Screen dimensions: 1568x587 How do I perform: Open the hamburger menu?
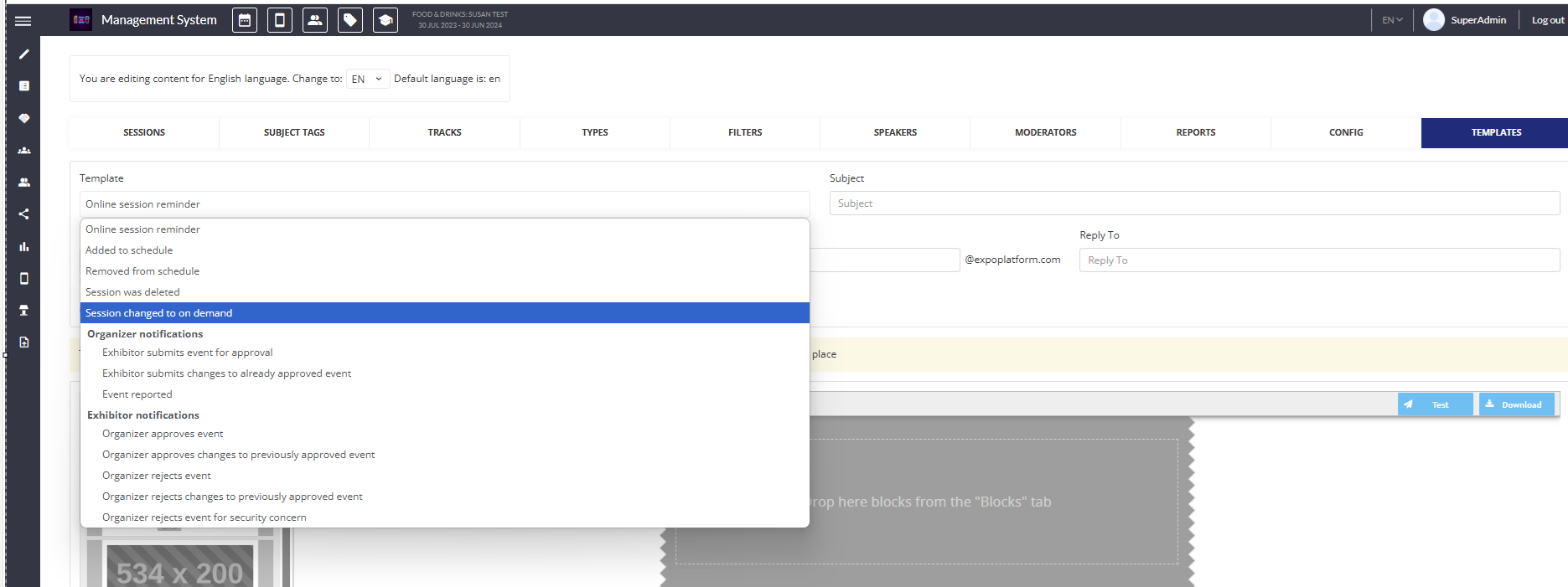(x=23, y=21)
